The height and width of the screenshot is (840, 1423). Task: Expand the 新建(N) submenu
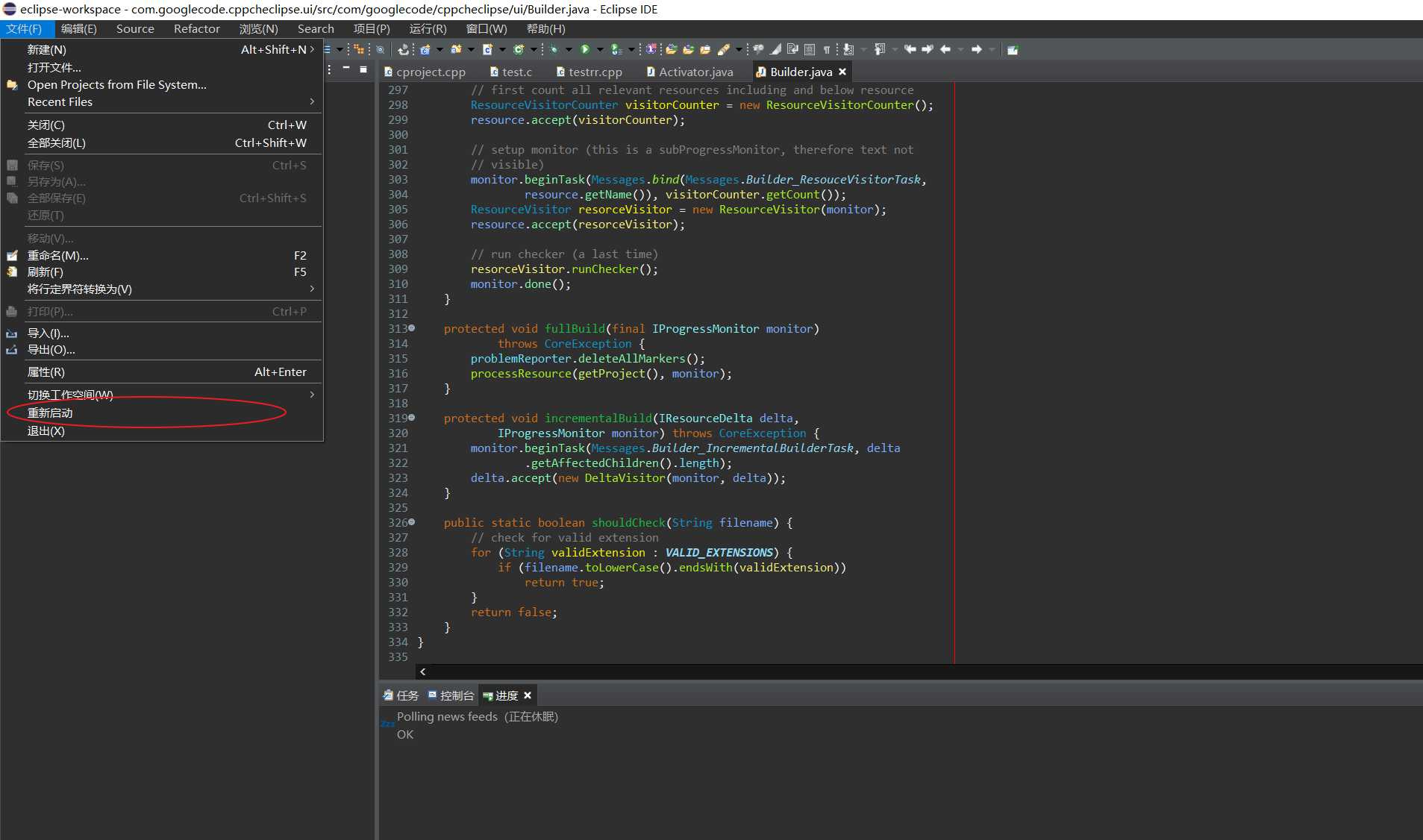coord(162,49)
